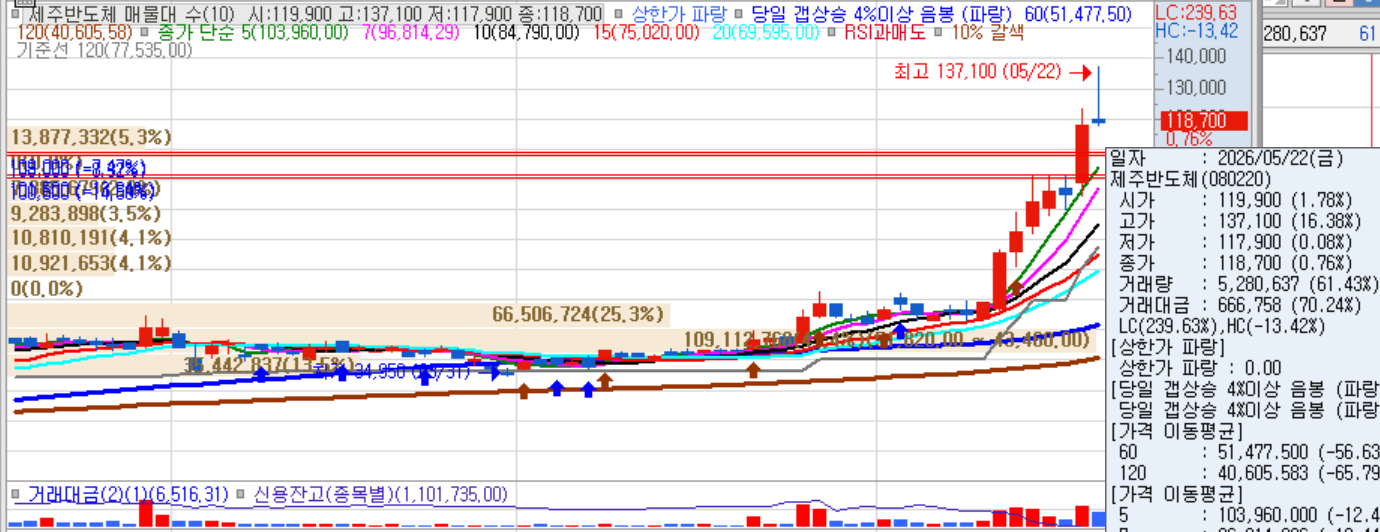Select the 제주반도체 매물대 수(10) legend title

133,15
